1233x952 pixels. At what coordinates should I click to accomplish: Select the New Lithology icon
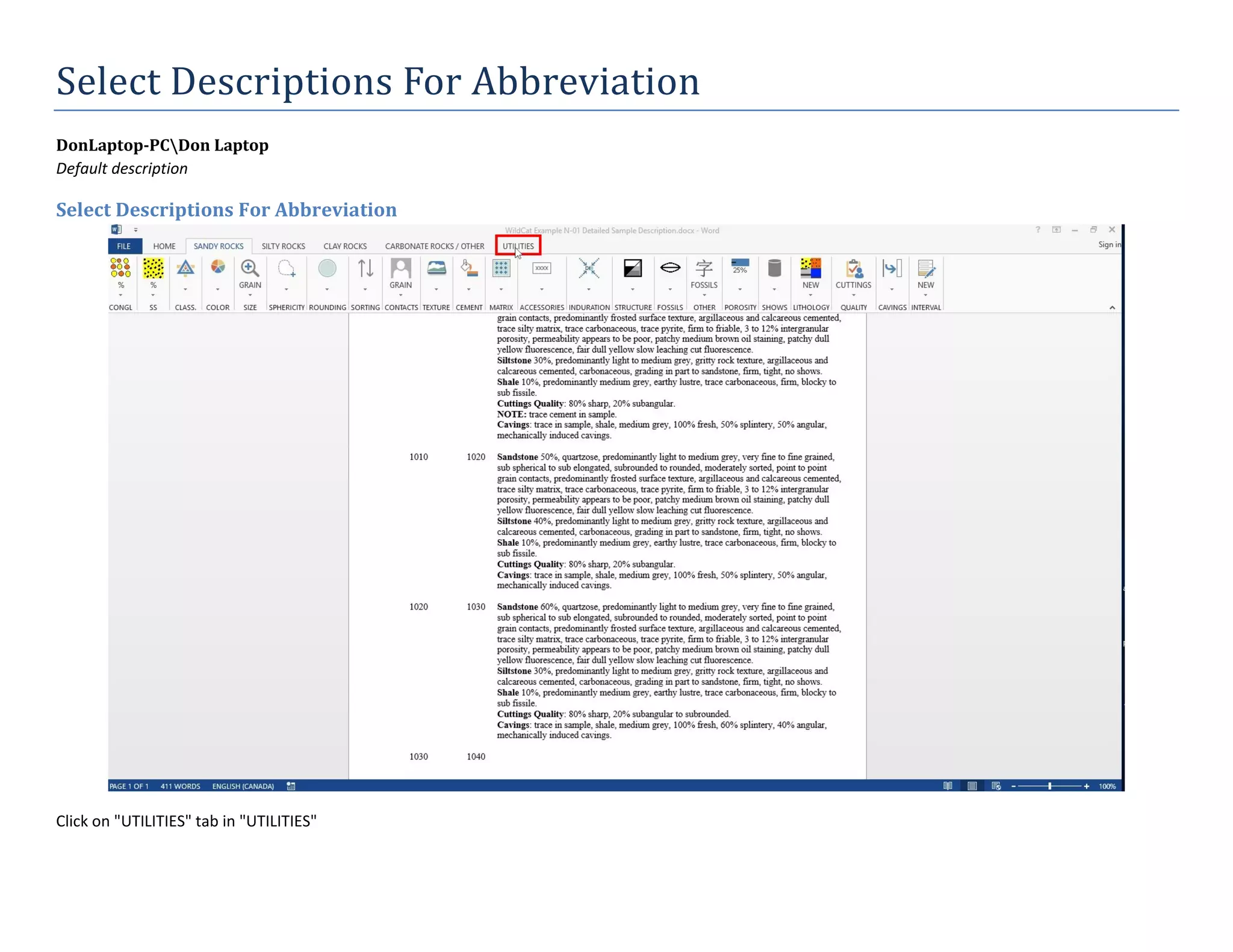tap(810, 268)
